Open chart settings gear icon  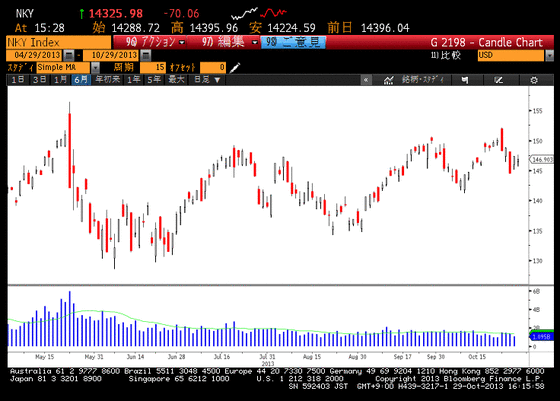[x=534, y=80]
